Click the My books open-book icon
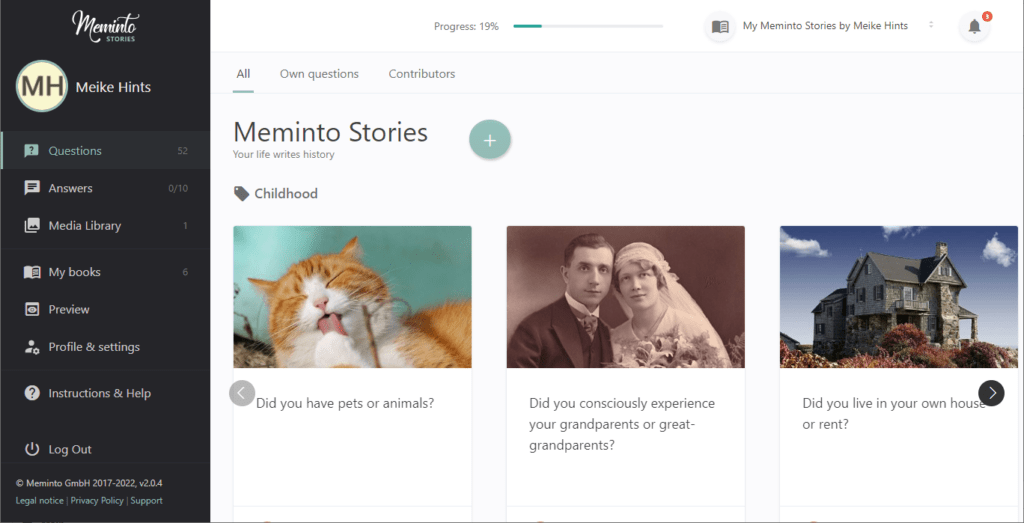 (x=31, y=272)
